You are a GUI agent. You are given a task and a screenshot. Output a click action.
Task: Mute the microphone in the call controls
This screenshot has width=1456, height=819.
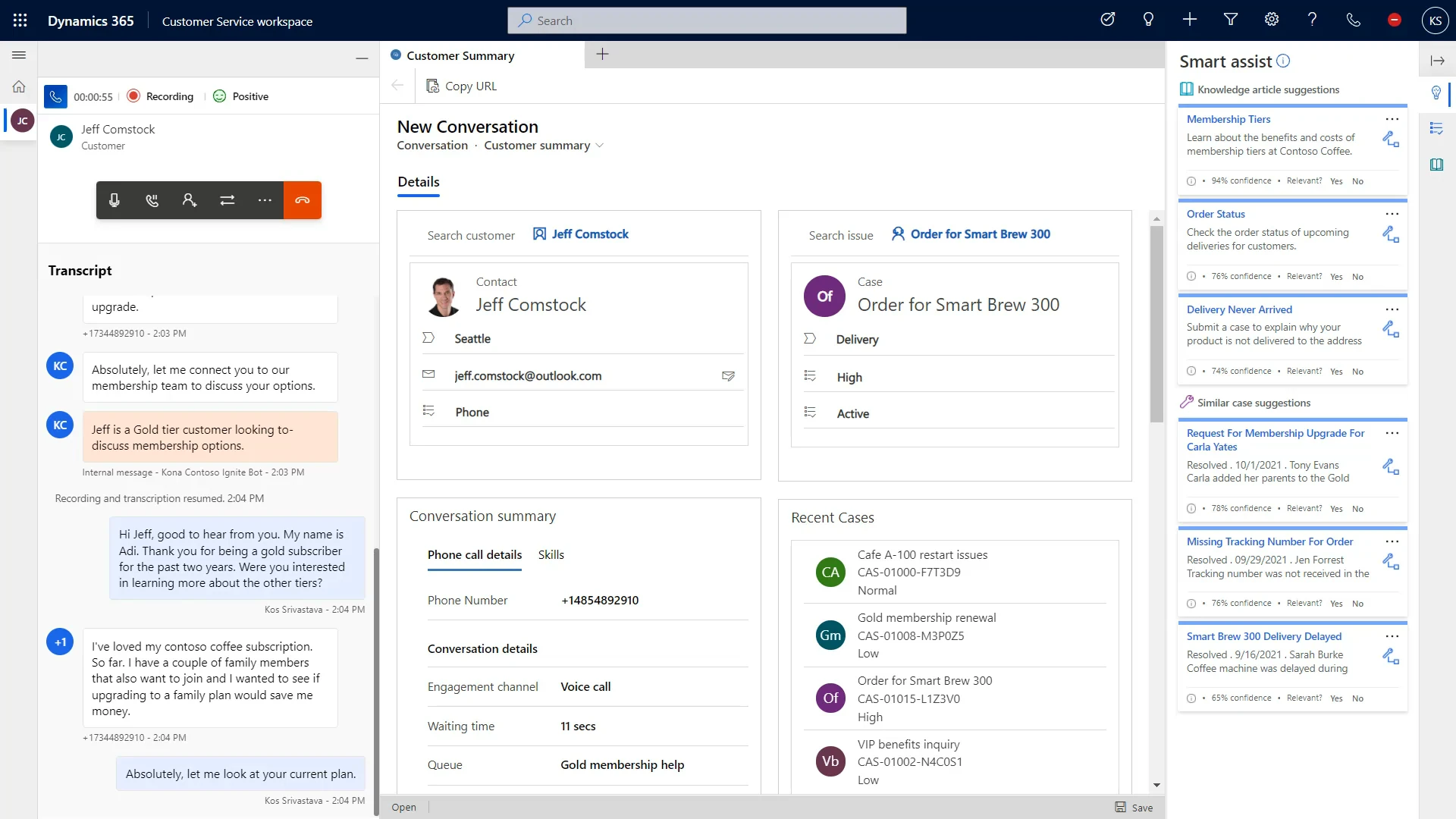[115, 200]
